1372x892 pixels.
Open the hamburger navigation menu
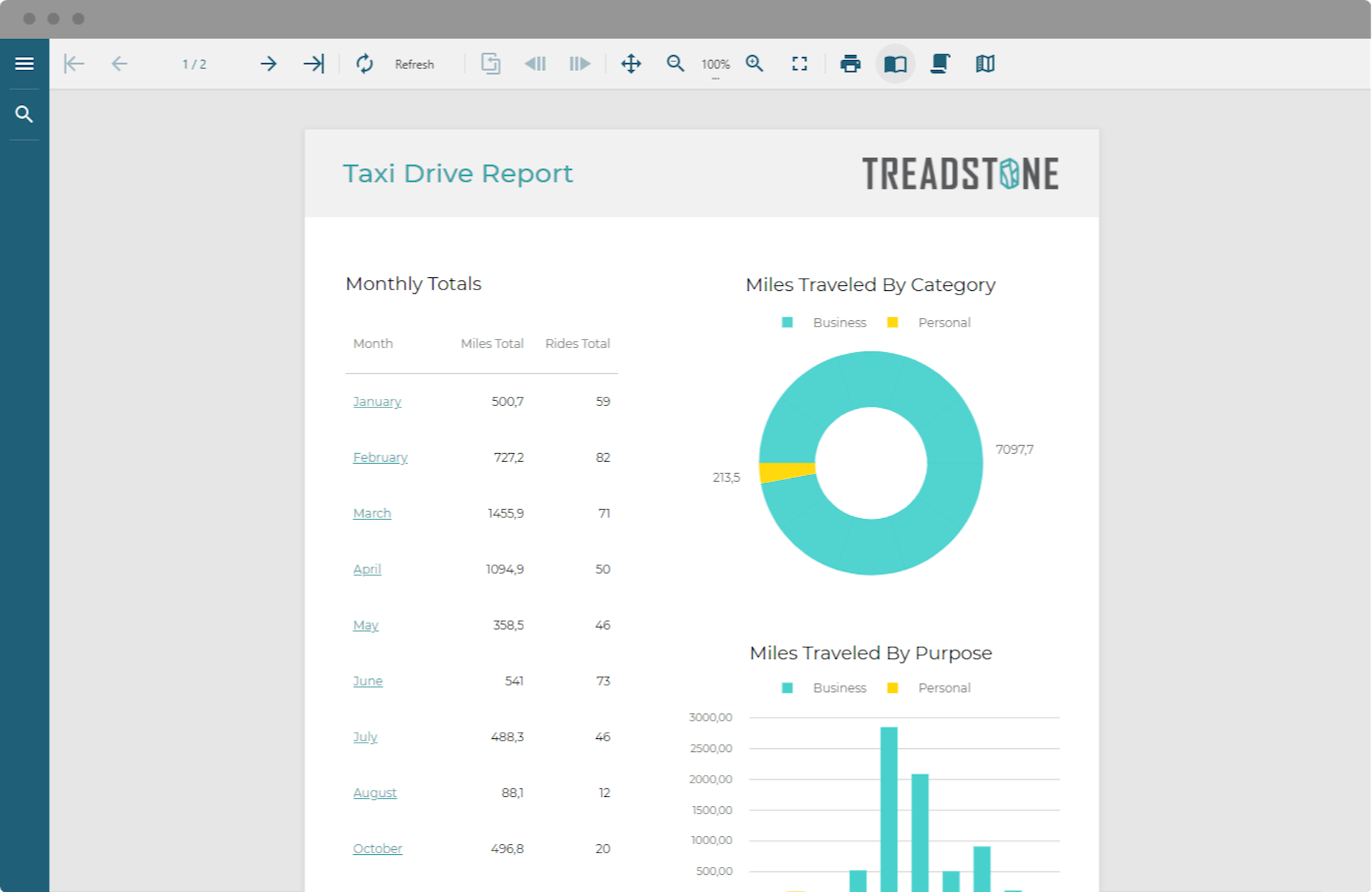[24, 63]
